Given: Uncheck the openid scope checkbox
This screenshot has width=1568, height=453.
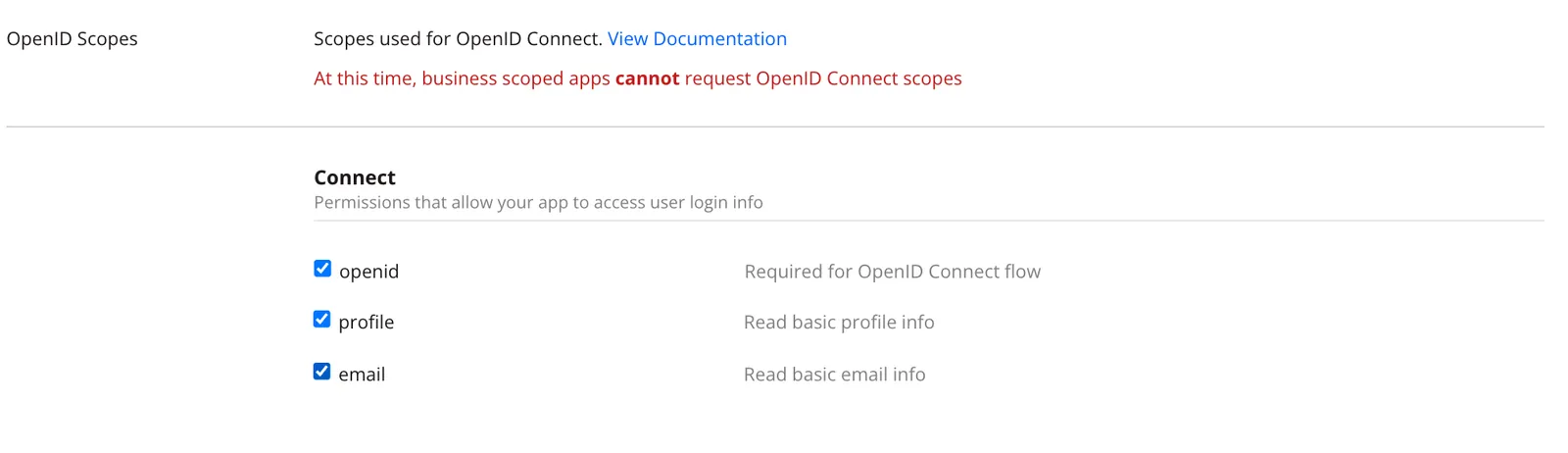Looking at the screenshot, I should tap(322, 269).
